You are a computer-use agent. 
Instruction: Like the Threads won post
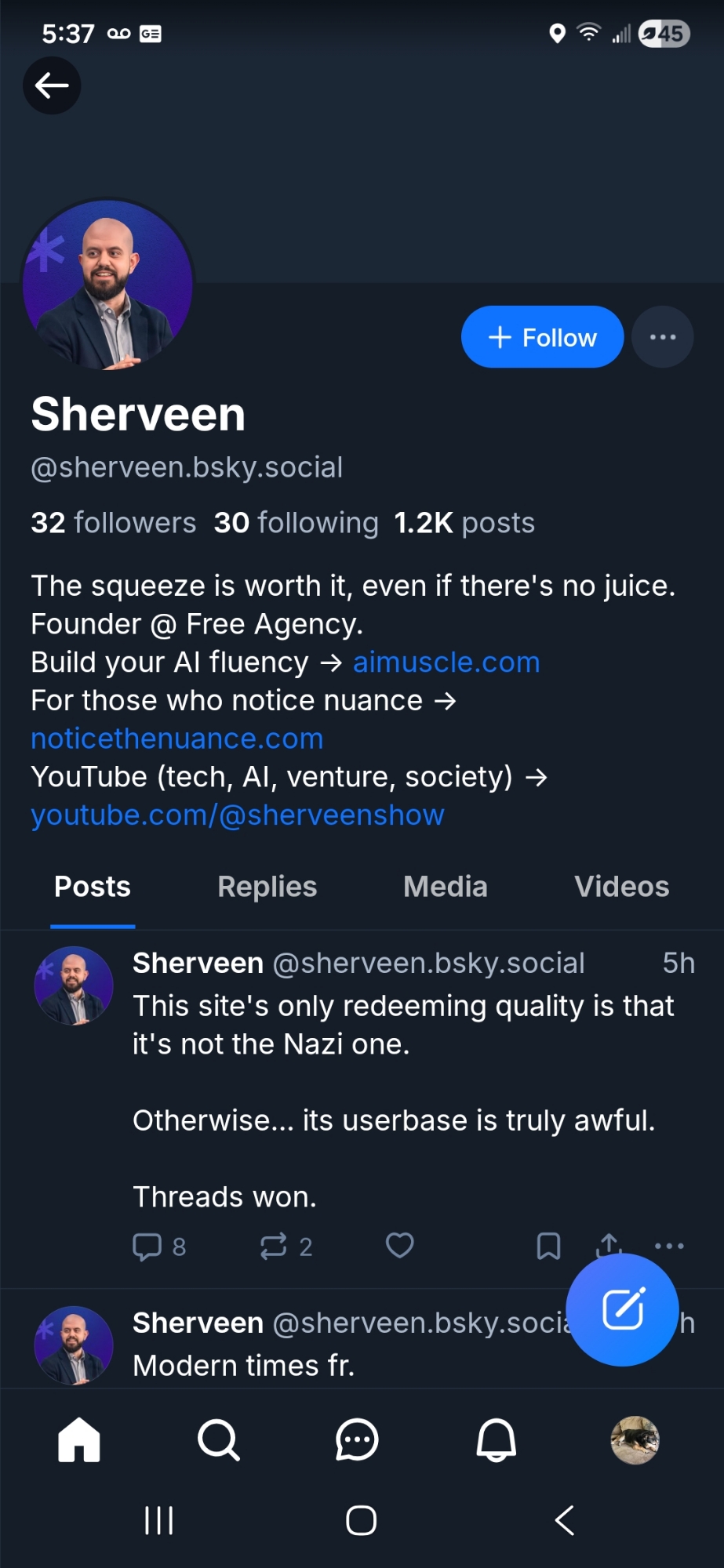coord(399,1245)
